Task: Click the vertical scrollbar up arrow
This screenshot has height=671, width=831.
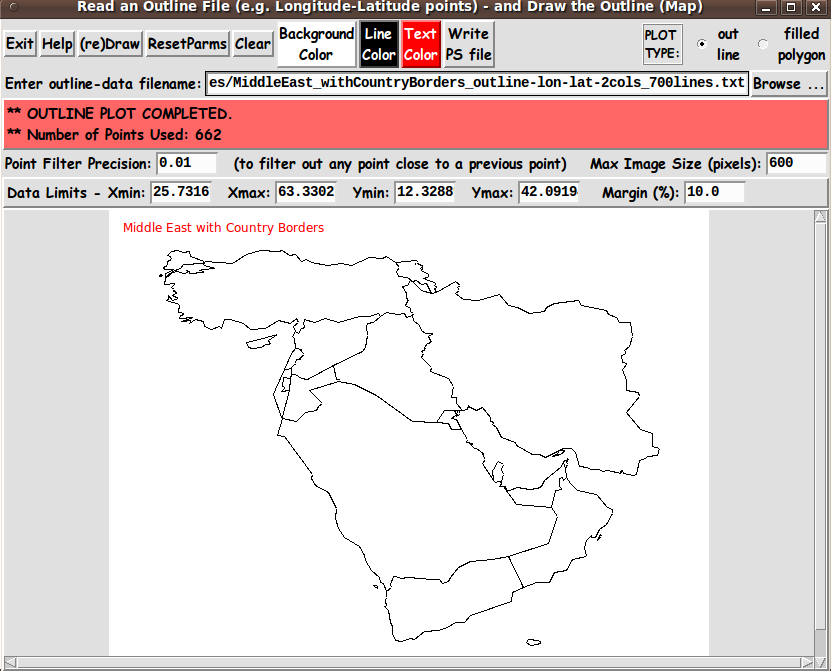Action: [820, 216]
